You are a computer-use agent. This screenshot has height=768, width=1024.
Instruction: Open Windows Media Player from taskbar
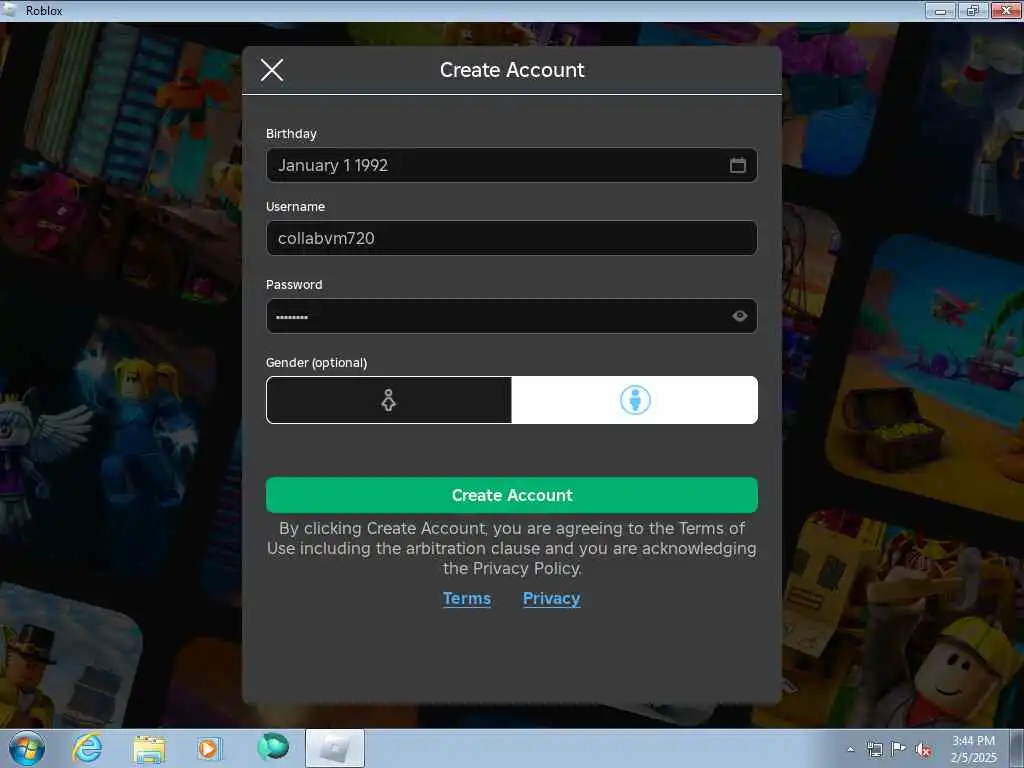pos(209,748)
